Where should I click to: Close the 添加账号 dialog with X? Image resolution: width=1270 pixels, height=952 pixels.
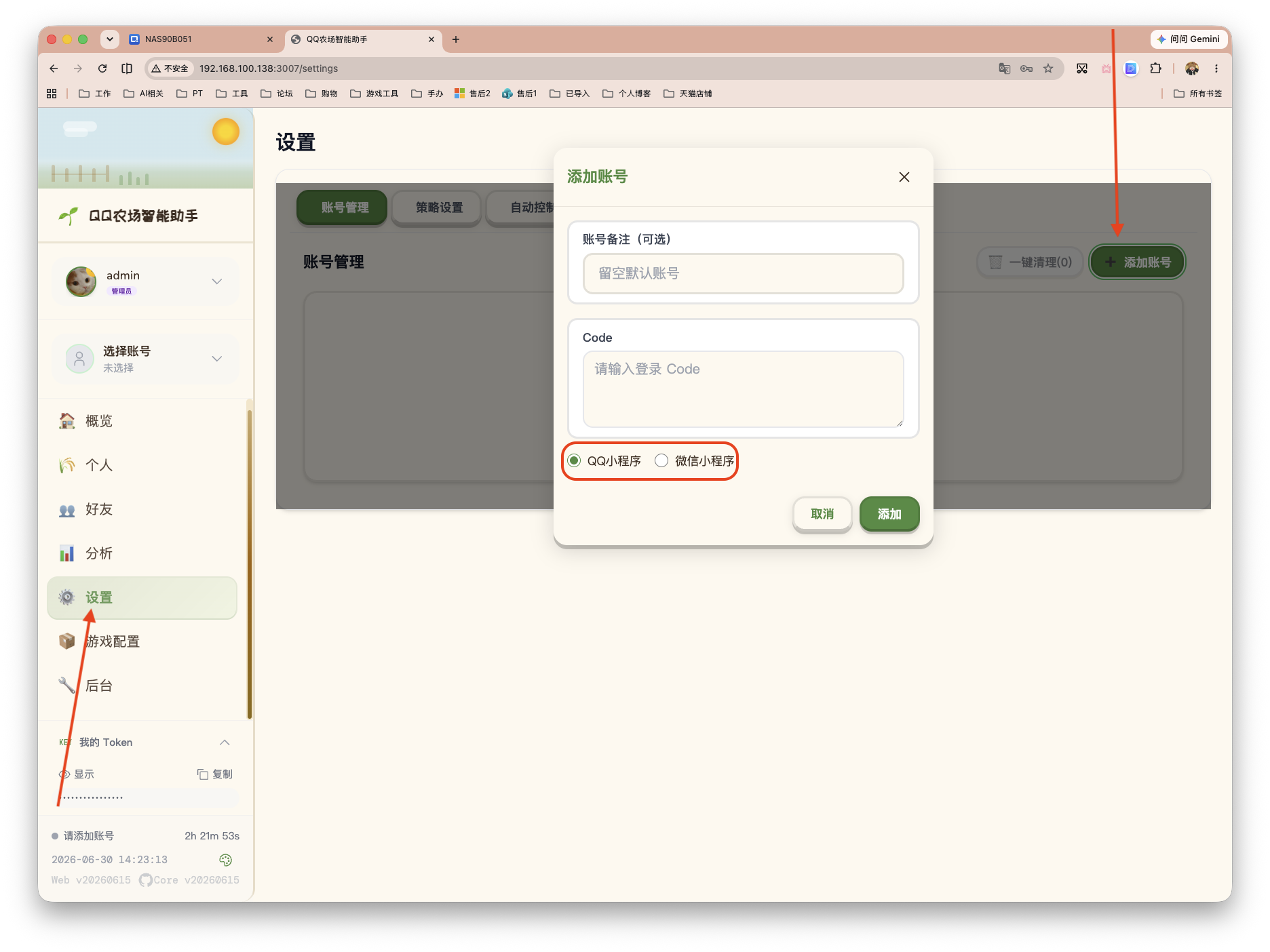point(904,177)
